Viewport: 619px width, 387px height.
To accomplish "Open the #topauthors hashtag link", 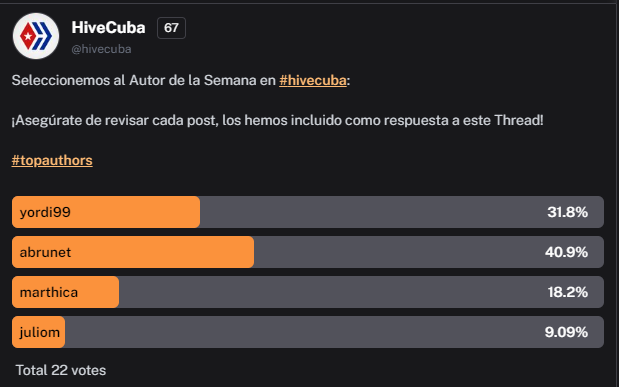I will tap(52, 160).
